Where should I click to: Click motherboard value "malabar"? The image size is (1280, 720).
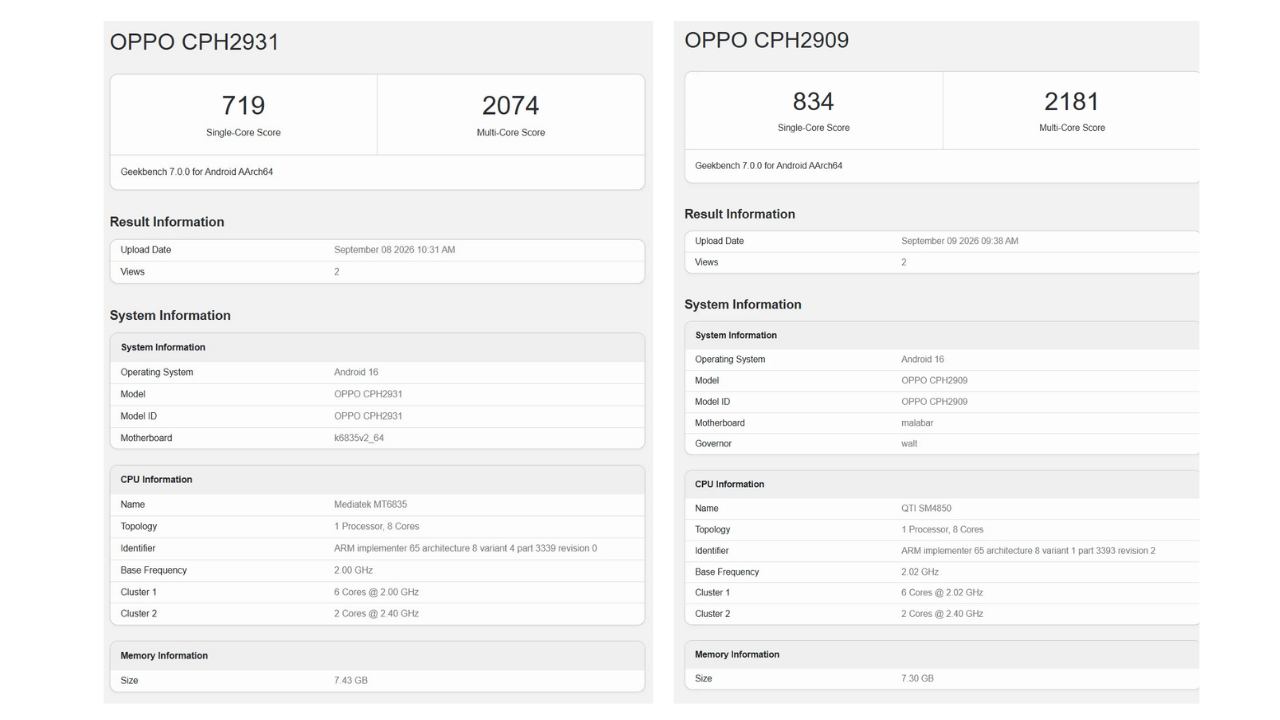tap(918, 422)
